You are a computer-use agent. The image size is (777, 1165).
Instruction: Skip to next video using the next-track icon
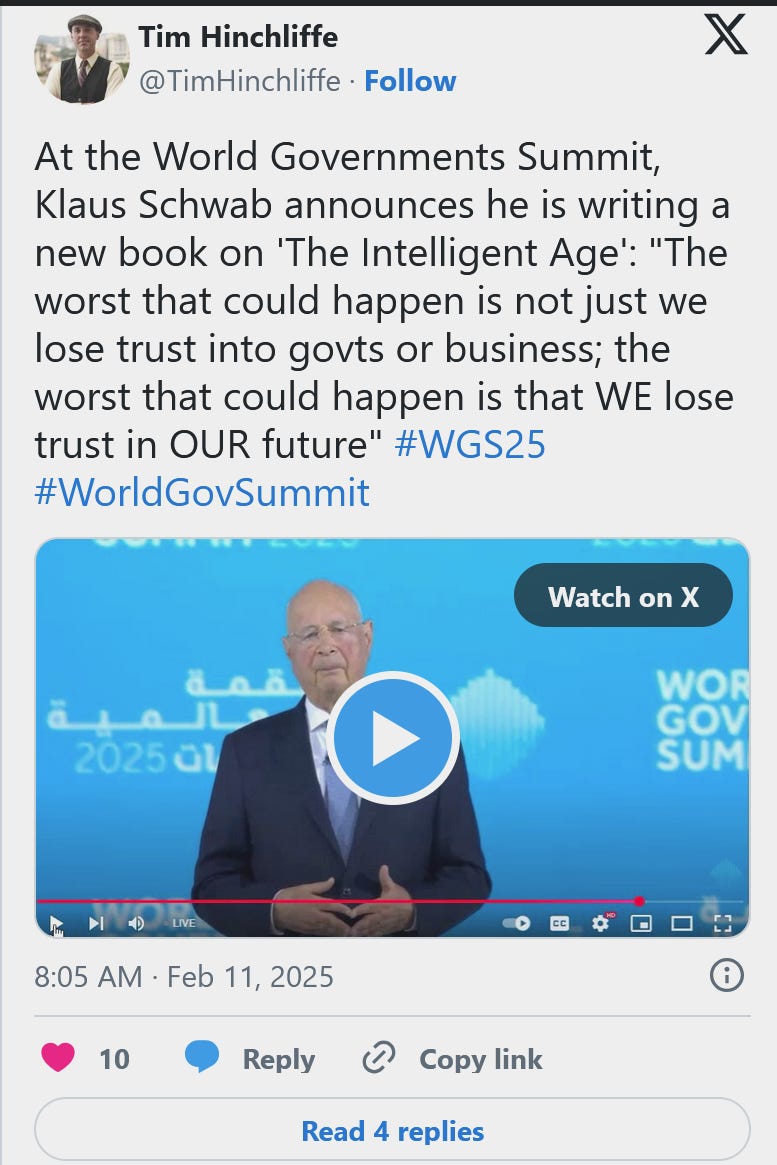96,924
